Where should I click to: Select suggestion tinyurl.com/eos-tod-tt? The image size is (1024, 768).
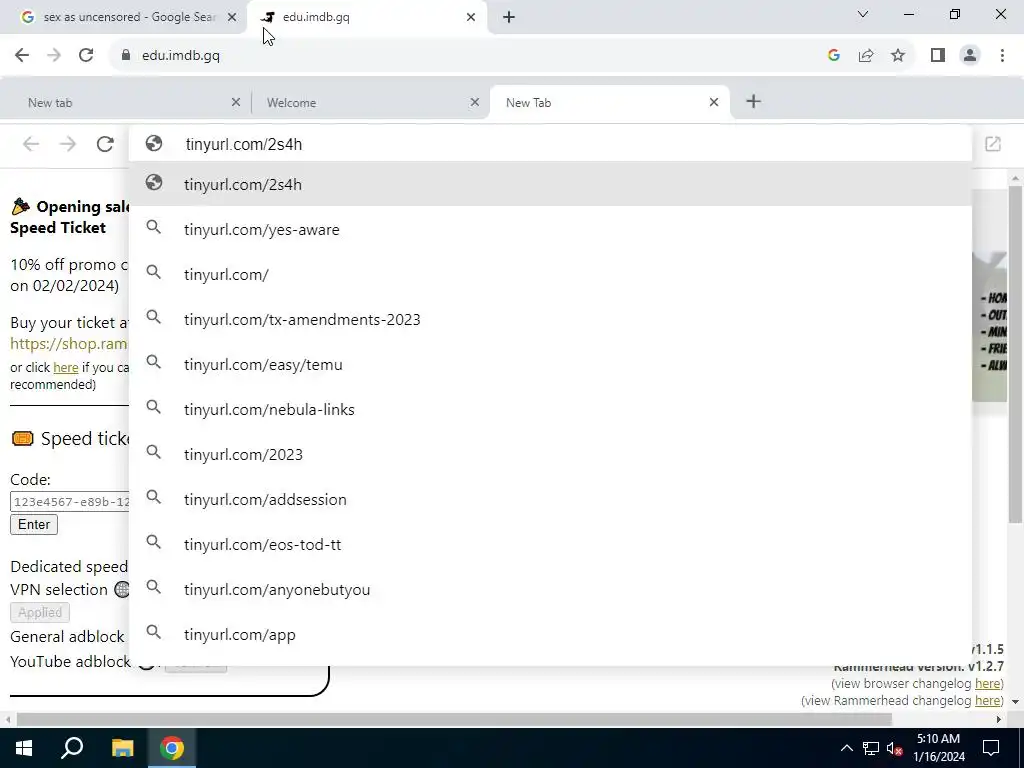coord(550,545)
